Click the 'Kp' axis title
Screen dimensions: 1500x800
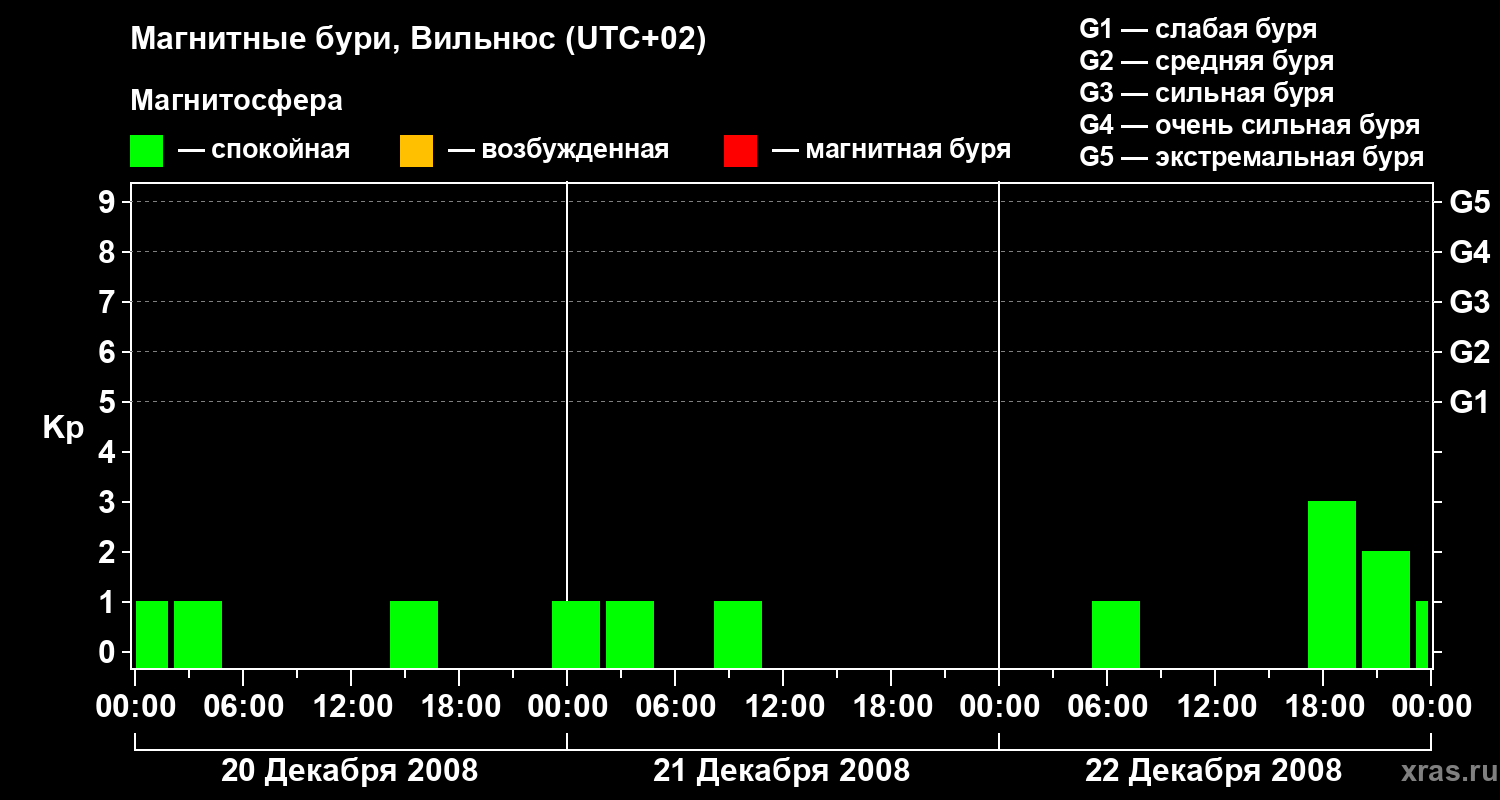click(63, 428)
